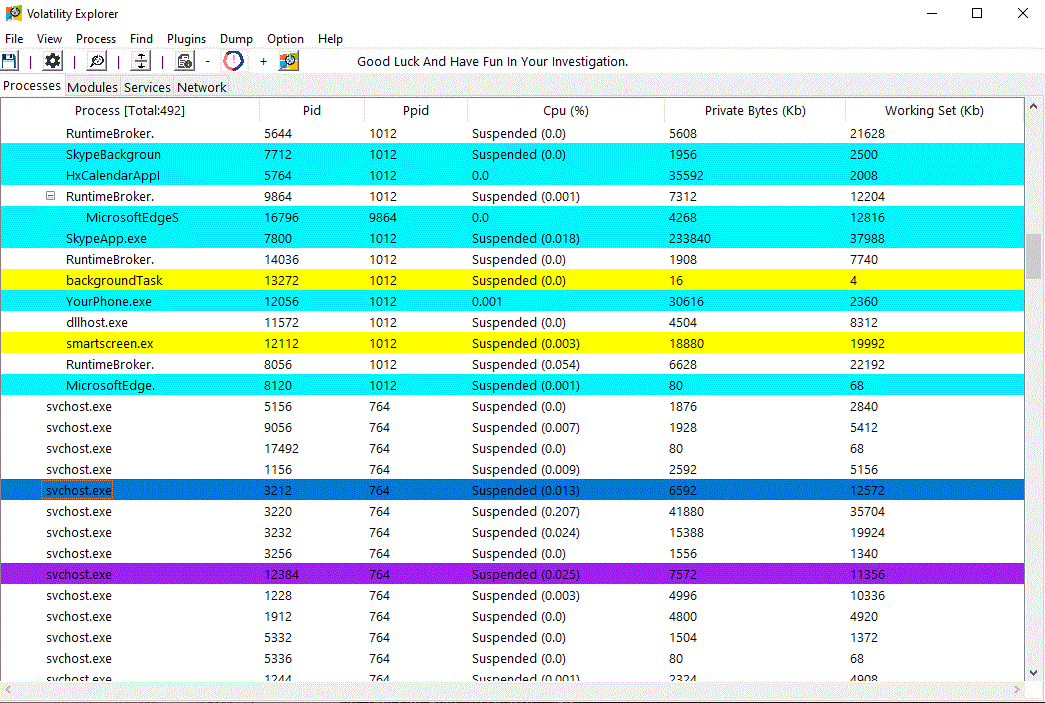The image size is (1045, 703).
Task: Switch to the Network tab
Action: tap(201, 87)
